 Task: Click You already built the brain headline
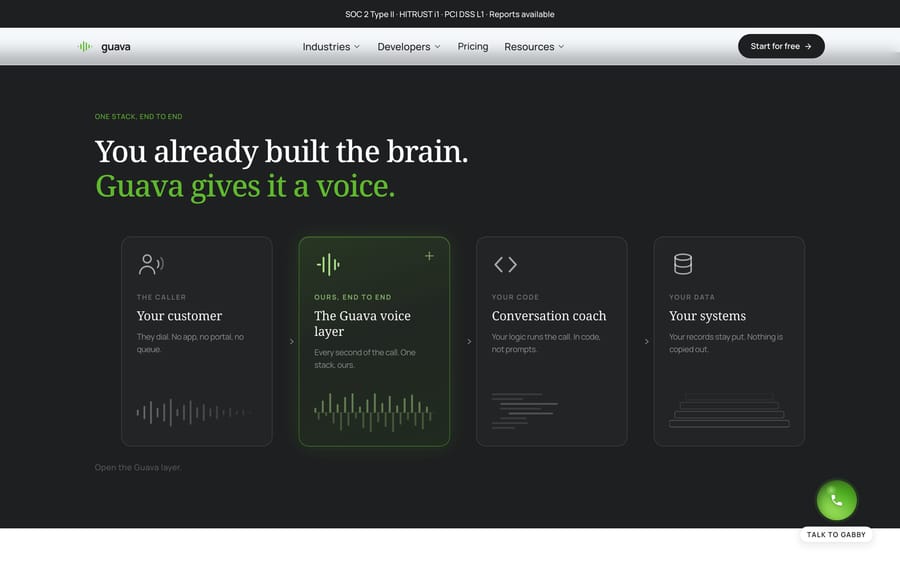[281, 152]
